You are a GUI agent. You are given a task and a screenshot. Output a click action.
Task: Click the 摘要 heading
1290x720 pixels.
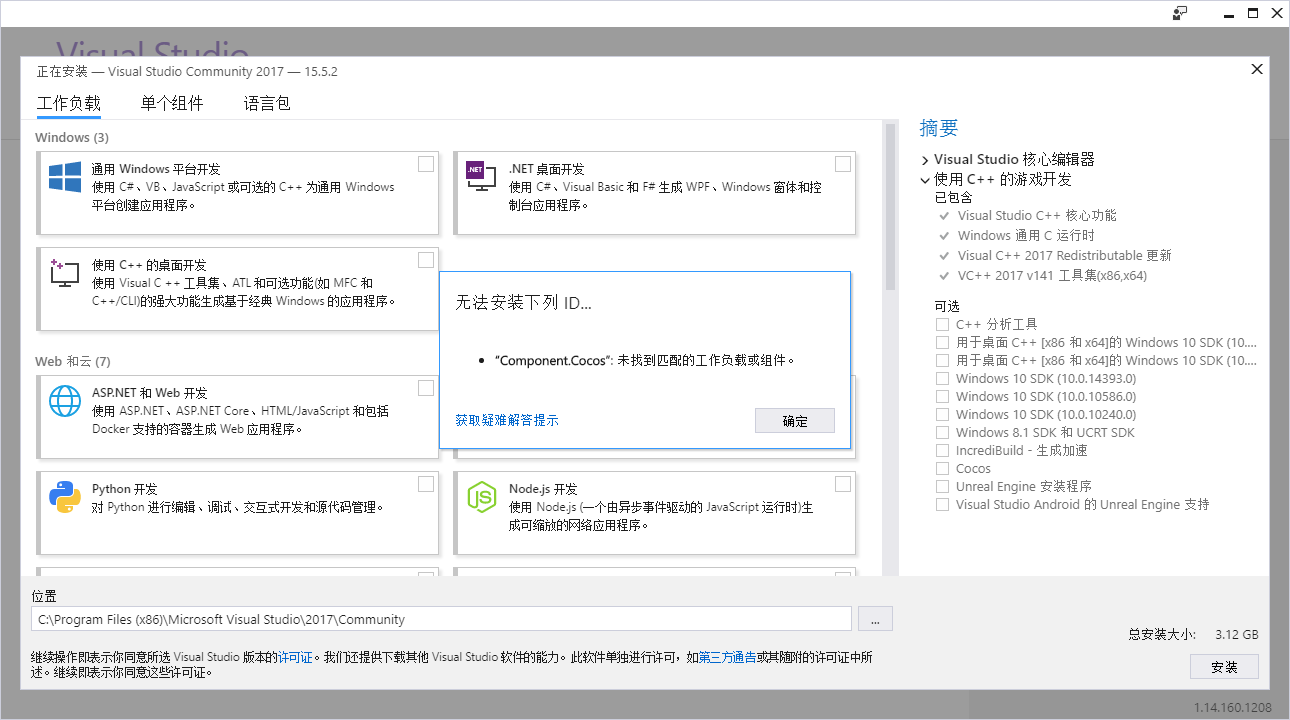tap(939, 128)
